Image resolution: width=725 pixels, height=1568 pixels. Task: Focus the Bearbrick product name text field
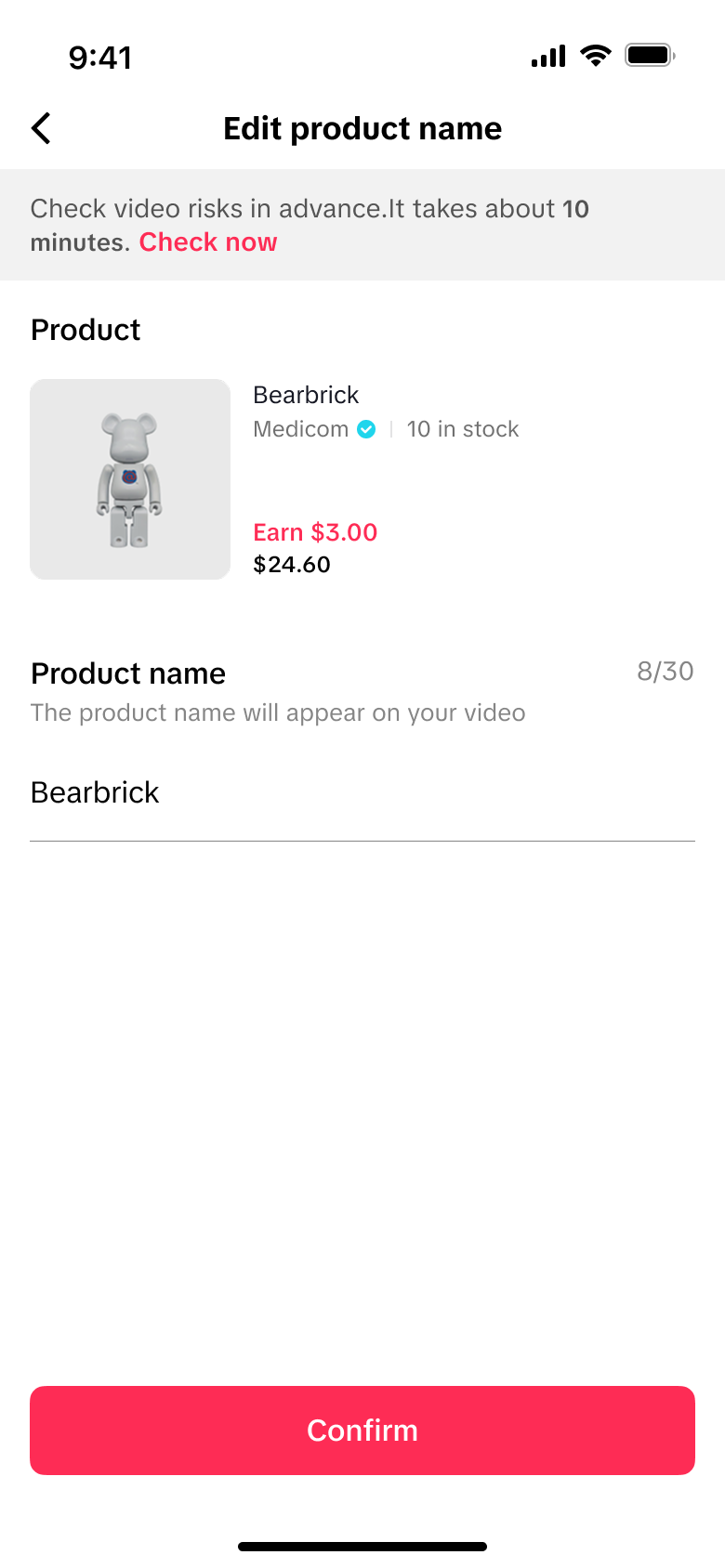362,793
